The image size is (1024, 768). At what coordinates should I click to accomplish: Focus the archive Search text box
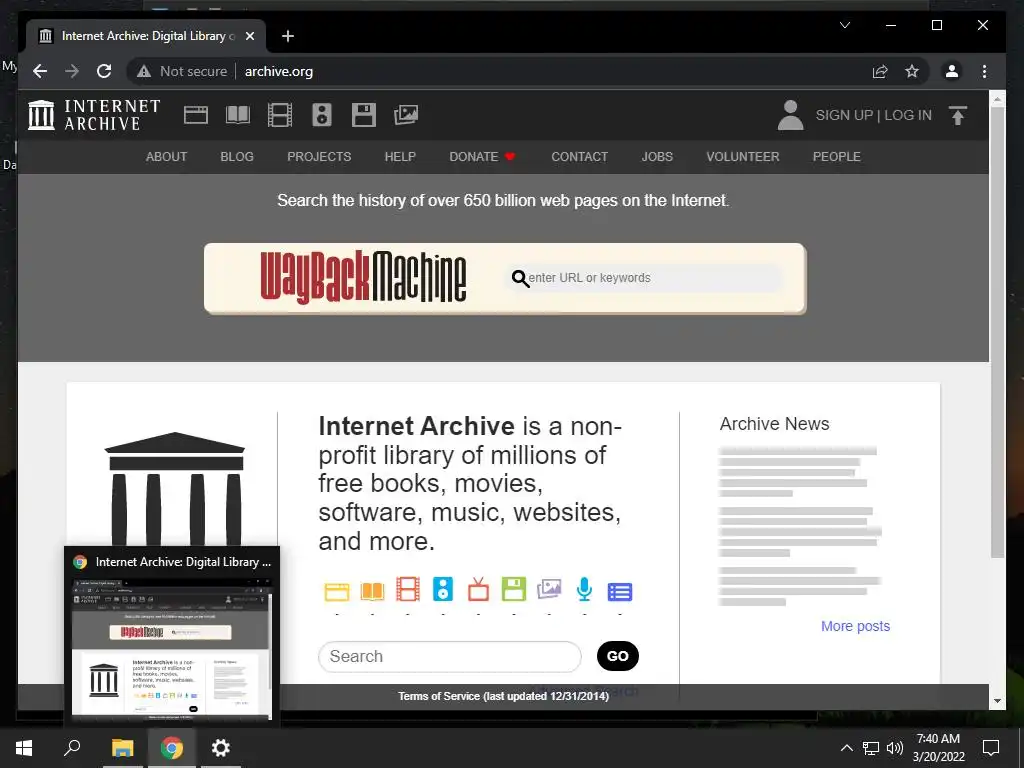click(x=449, y=656)
